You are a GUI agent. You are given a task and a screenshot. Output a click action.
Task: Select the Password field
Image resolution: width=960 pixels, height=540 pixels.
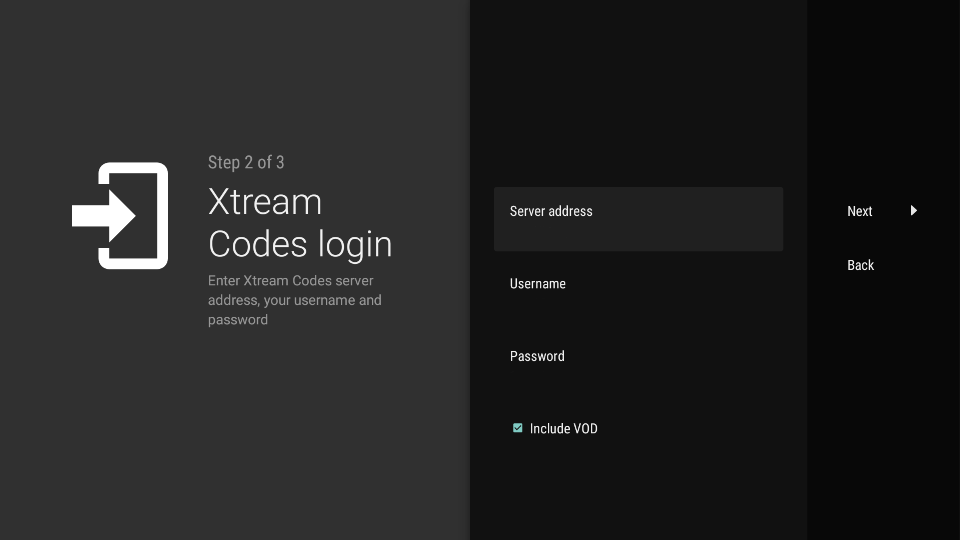[638, 364]
